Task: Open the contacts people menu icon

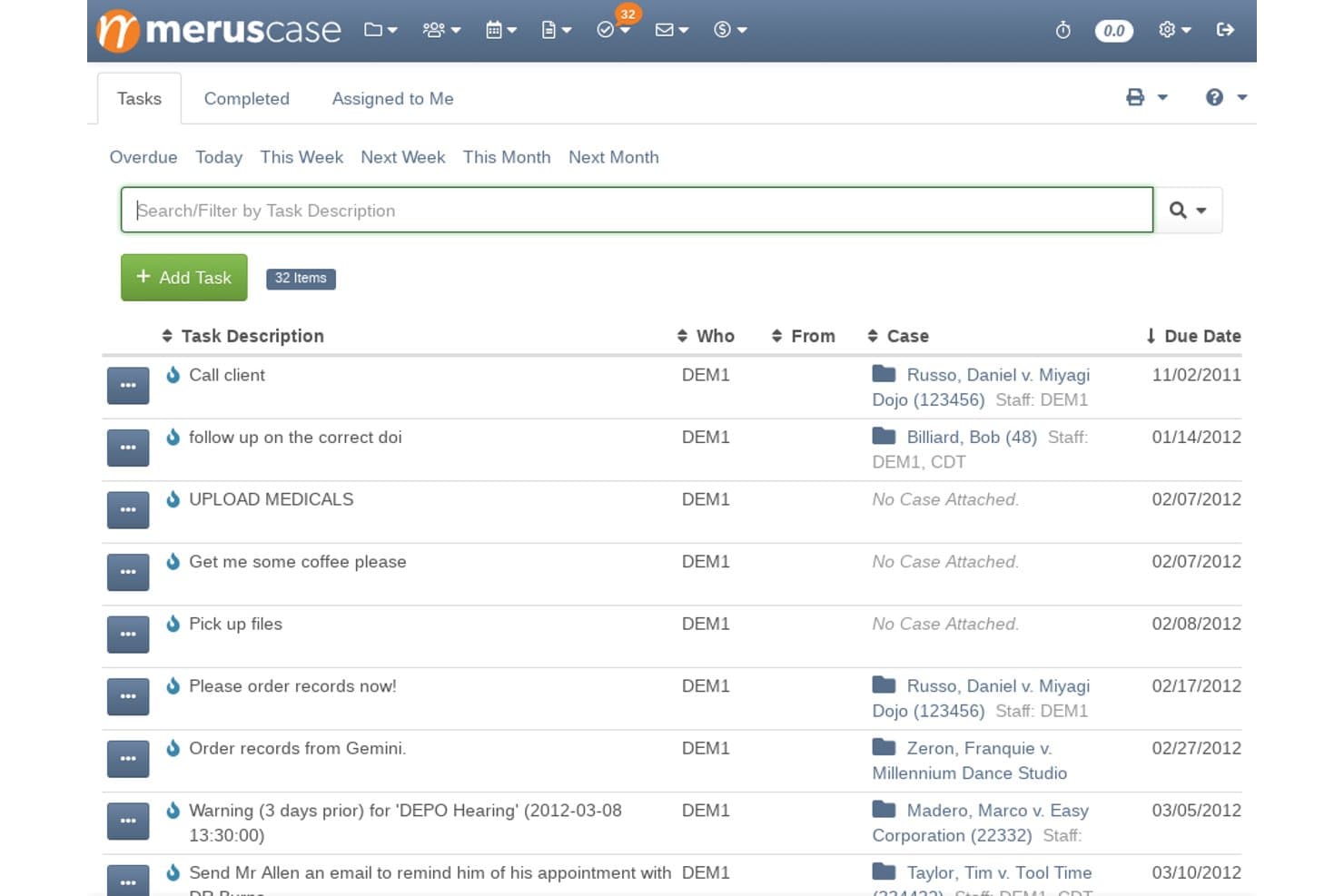Action: coord(441,30)
